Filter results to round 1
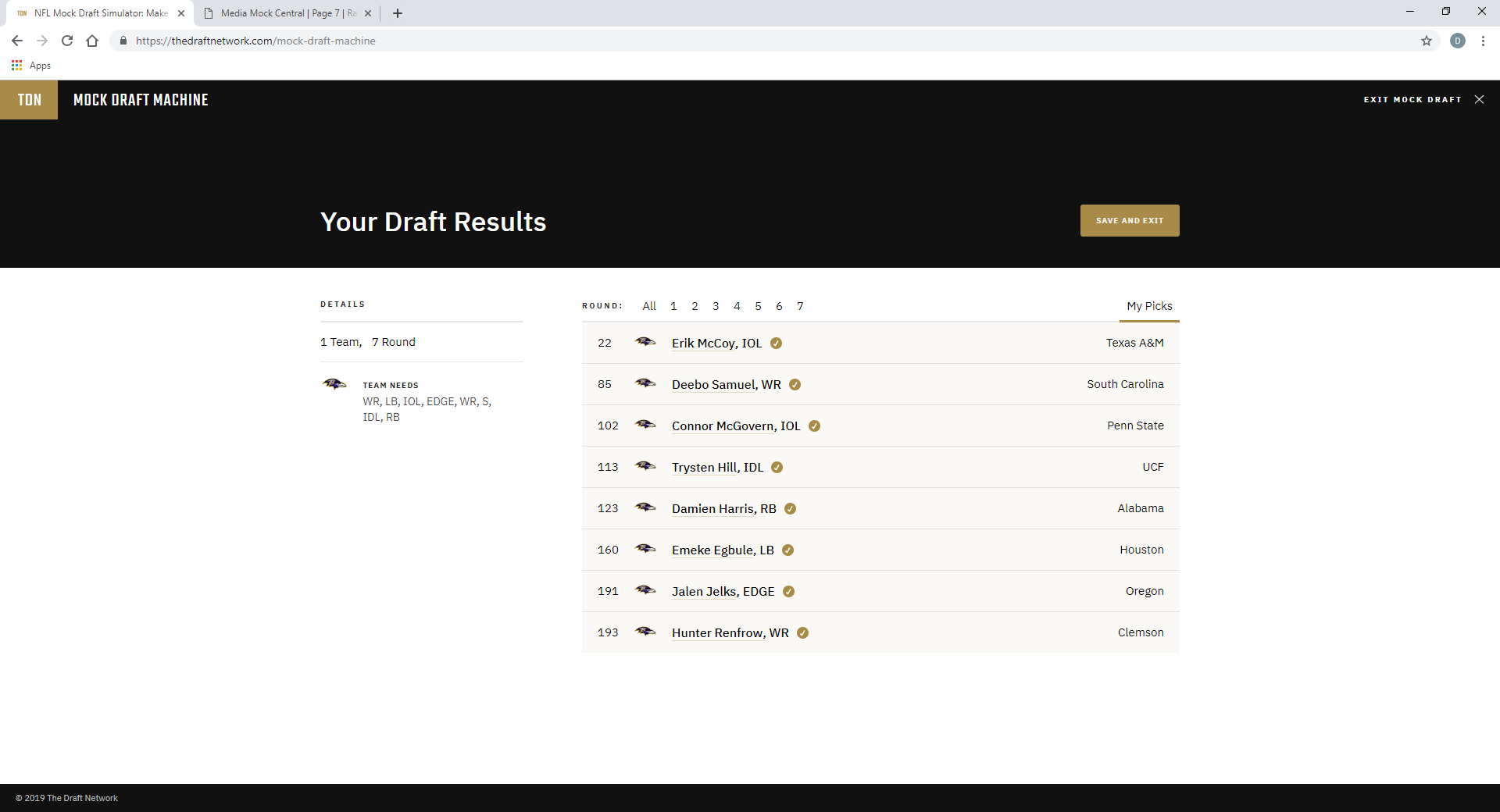This screenshot has height=812, width=1500. pyautogui.click(x=673, y=306)
